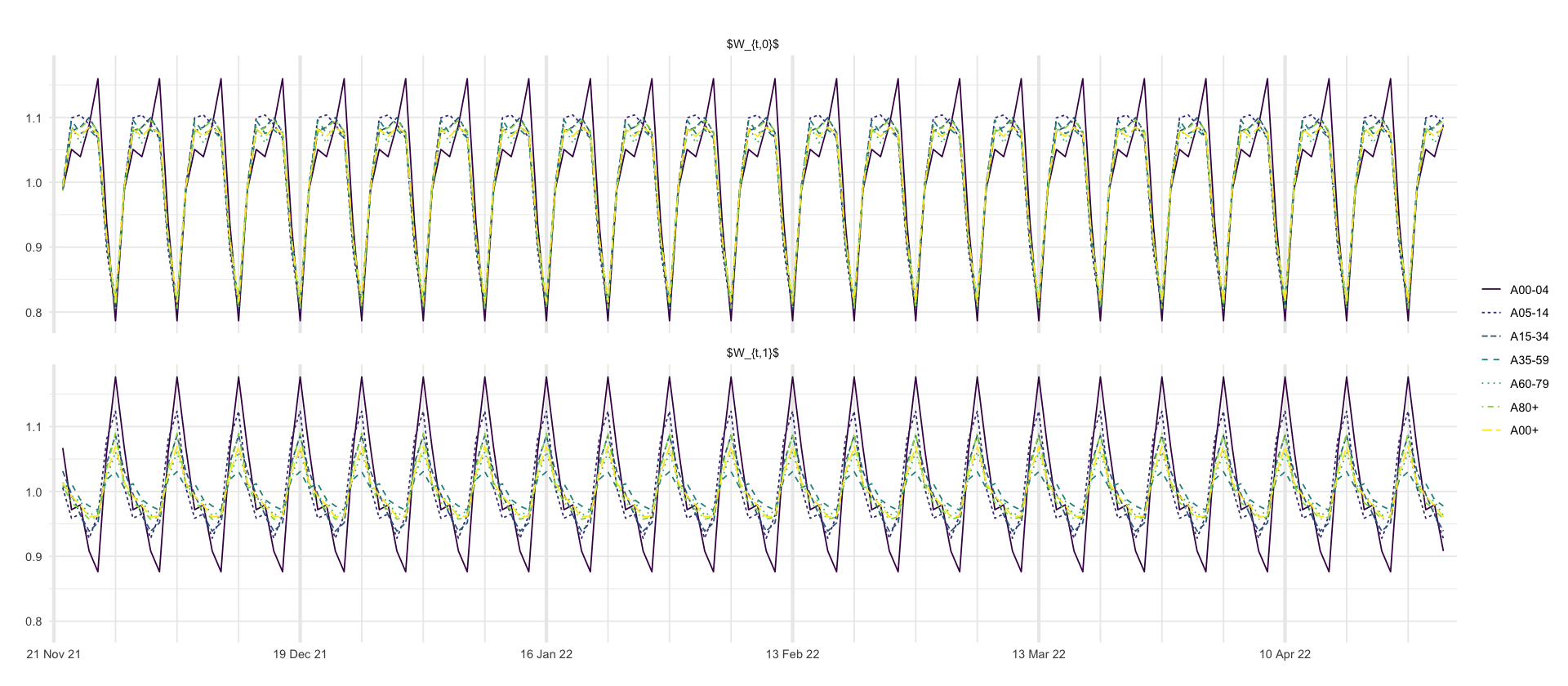The image size is (1568, 686).
Task: Click the A05-14 dotted legend line swatch
Action: click(x=1491, y=313)
